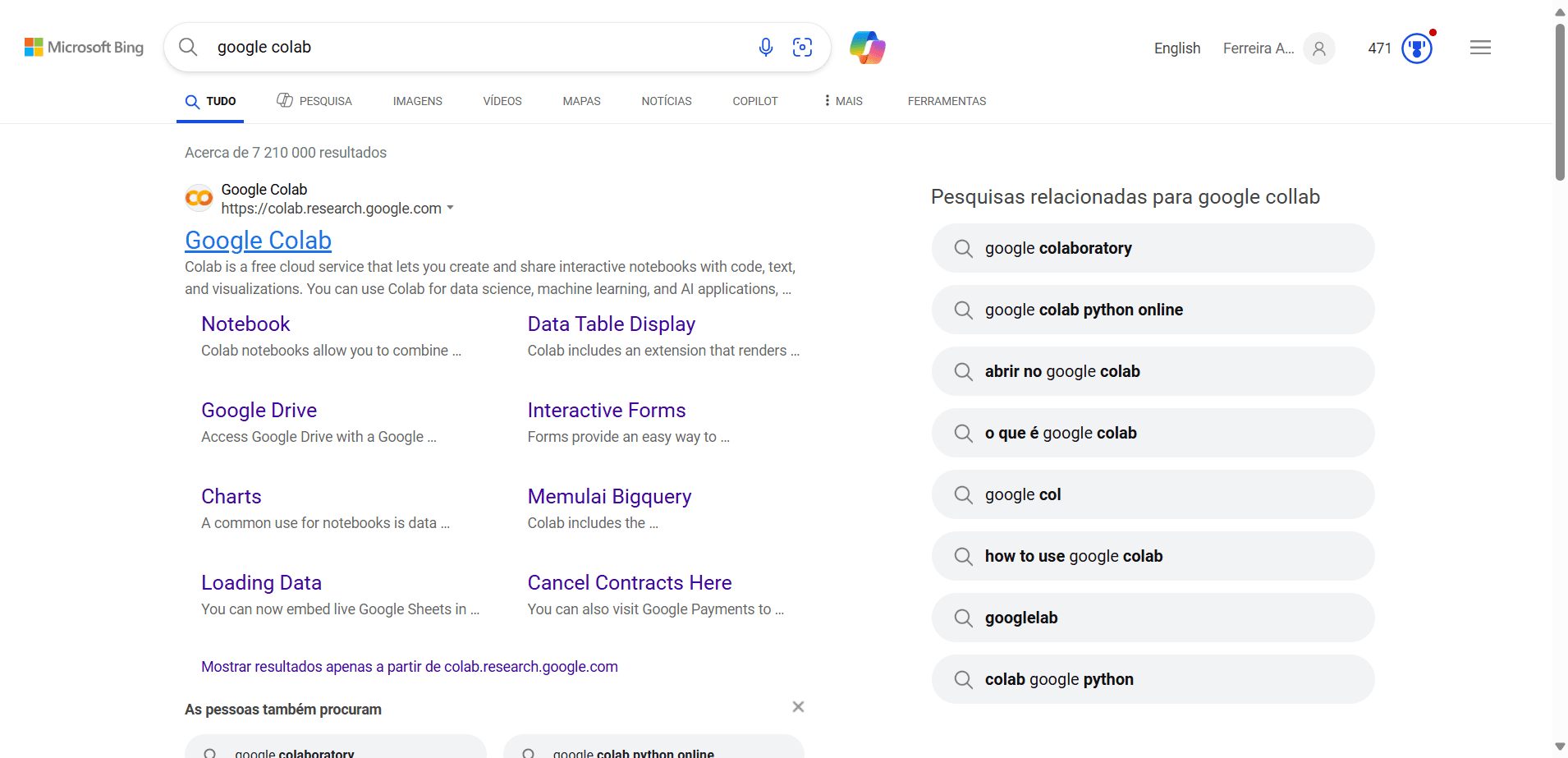Open visual search camera icon
Viewport: 1568px width, 758px height.
point(802,48)
